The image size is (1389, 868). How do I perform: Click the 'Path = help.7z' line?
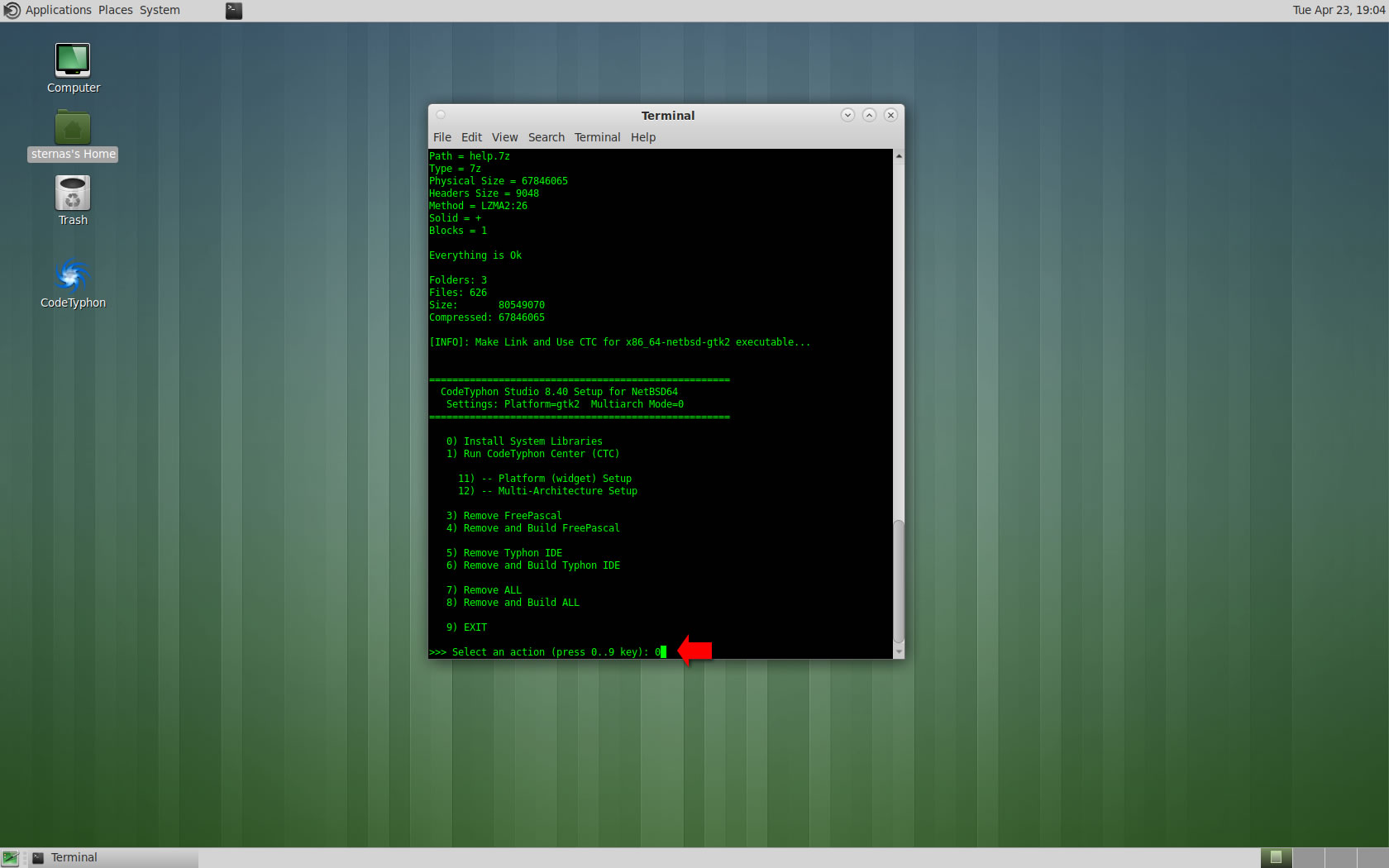click(x=470, y=156)
